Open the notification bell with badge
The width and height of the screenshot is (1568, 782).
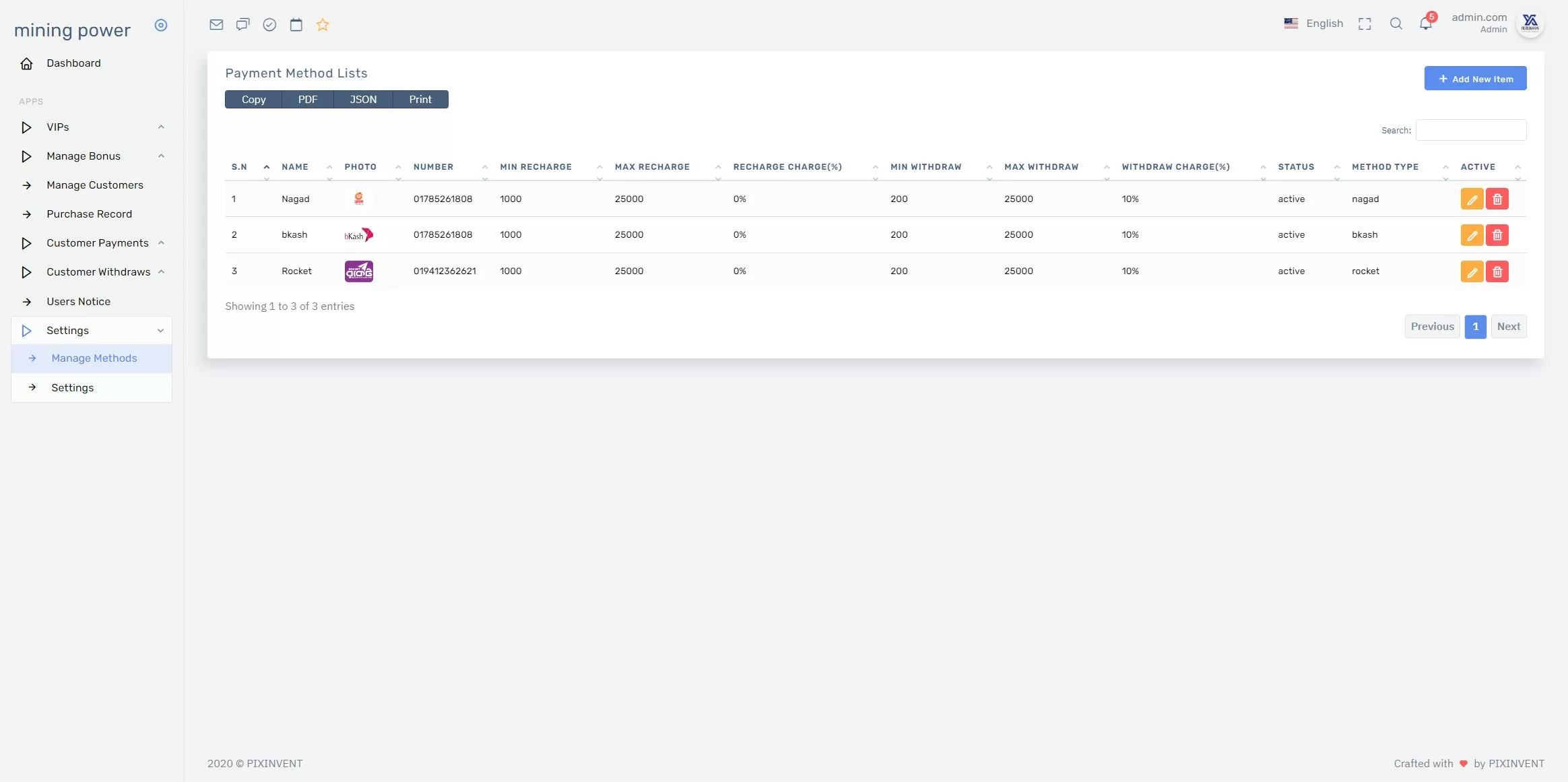point(1426,24)
